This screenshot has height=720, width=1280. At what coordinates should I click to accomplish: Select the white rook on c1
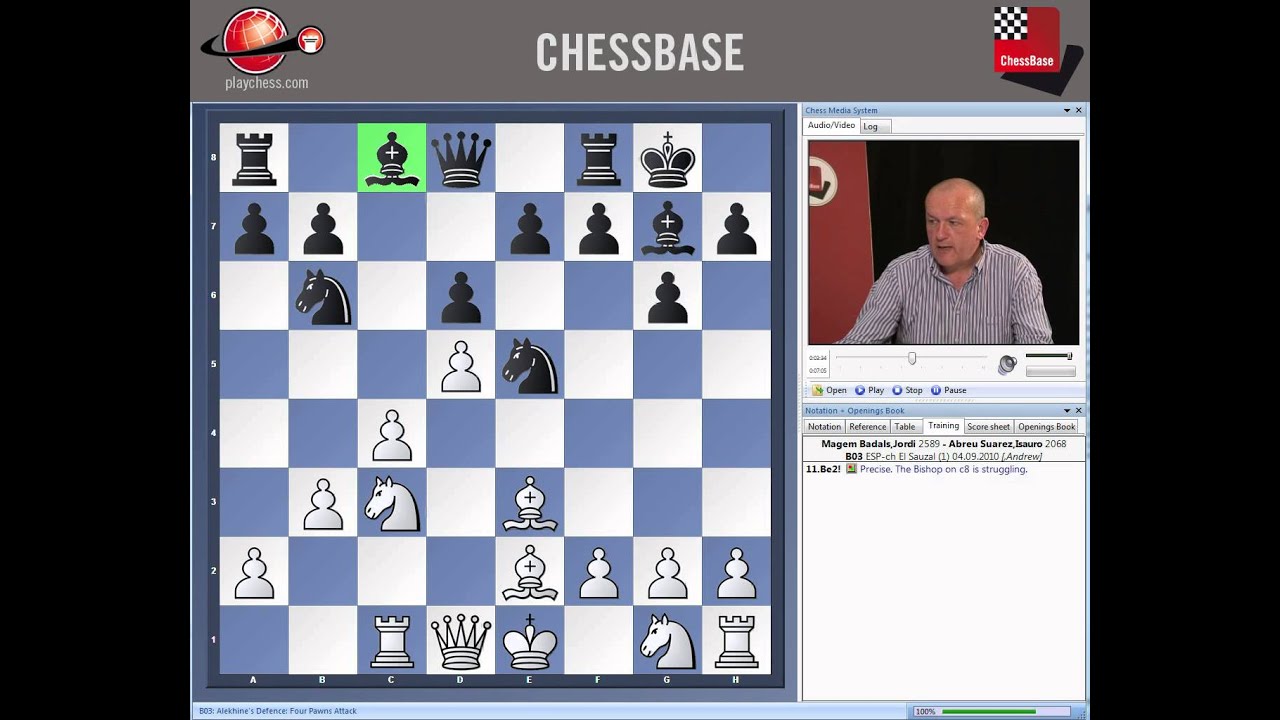[392, 640]
